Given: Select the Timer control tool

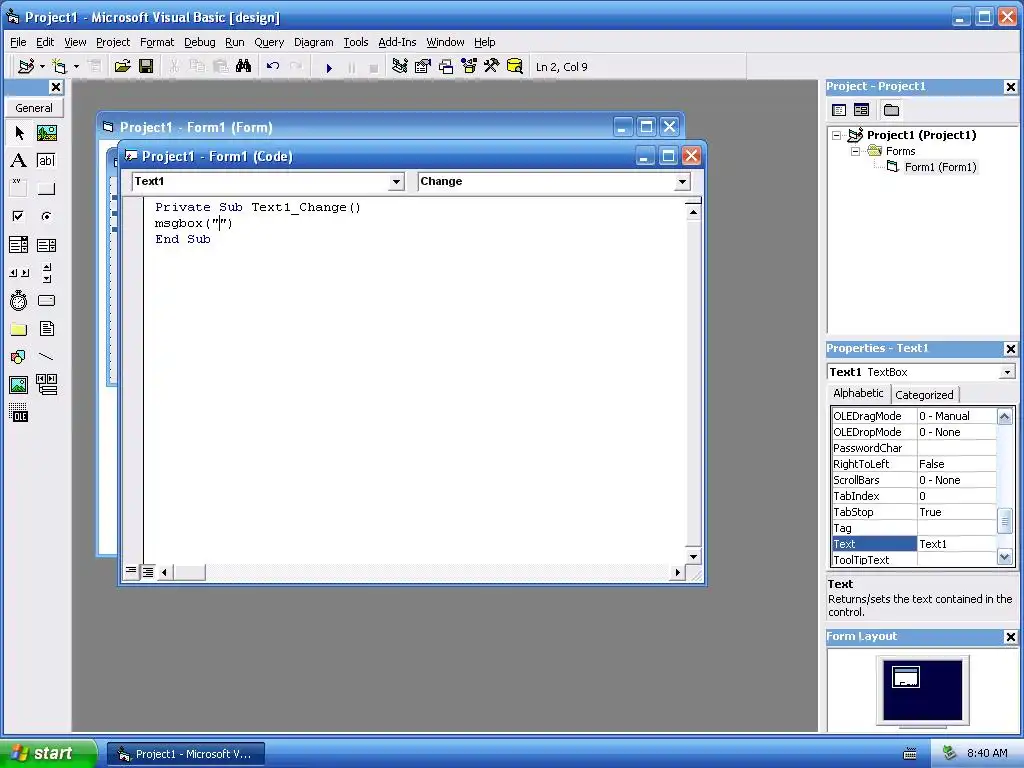Looking at the screenshot, I should (19, 300).
